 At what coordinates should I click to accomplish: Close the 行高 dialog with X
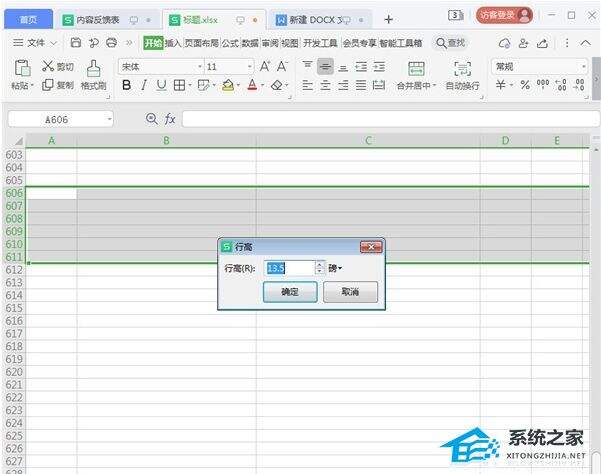[371, 247]
